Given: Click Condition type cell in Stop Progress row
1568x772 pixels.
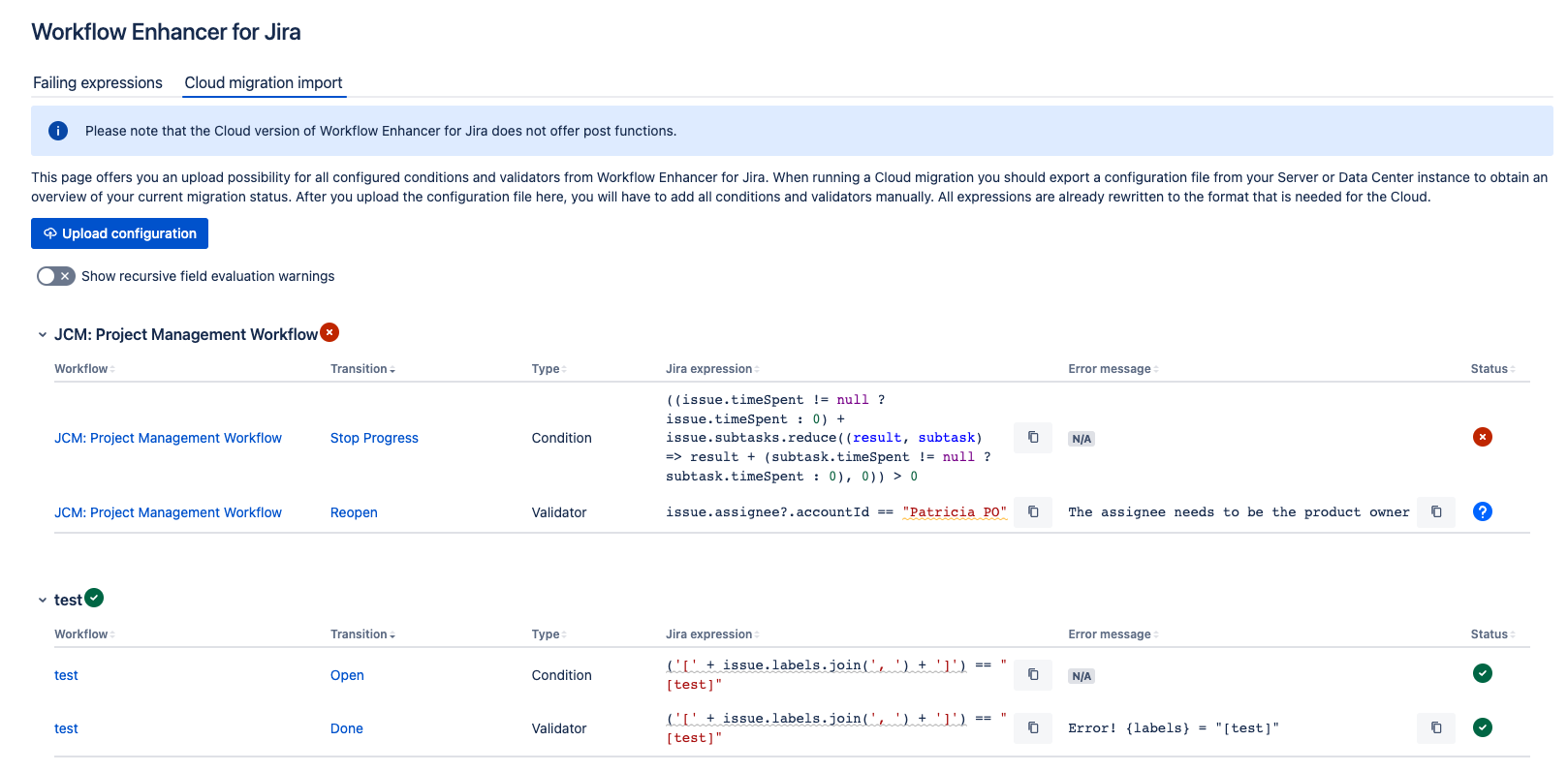Looking at the screenshot, I should tap(561, 438).
